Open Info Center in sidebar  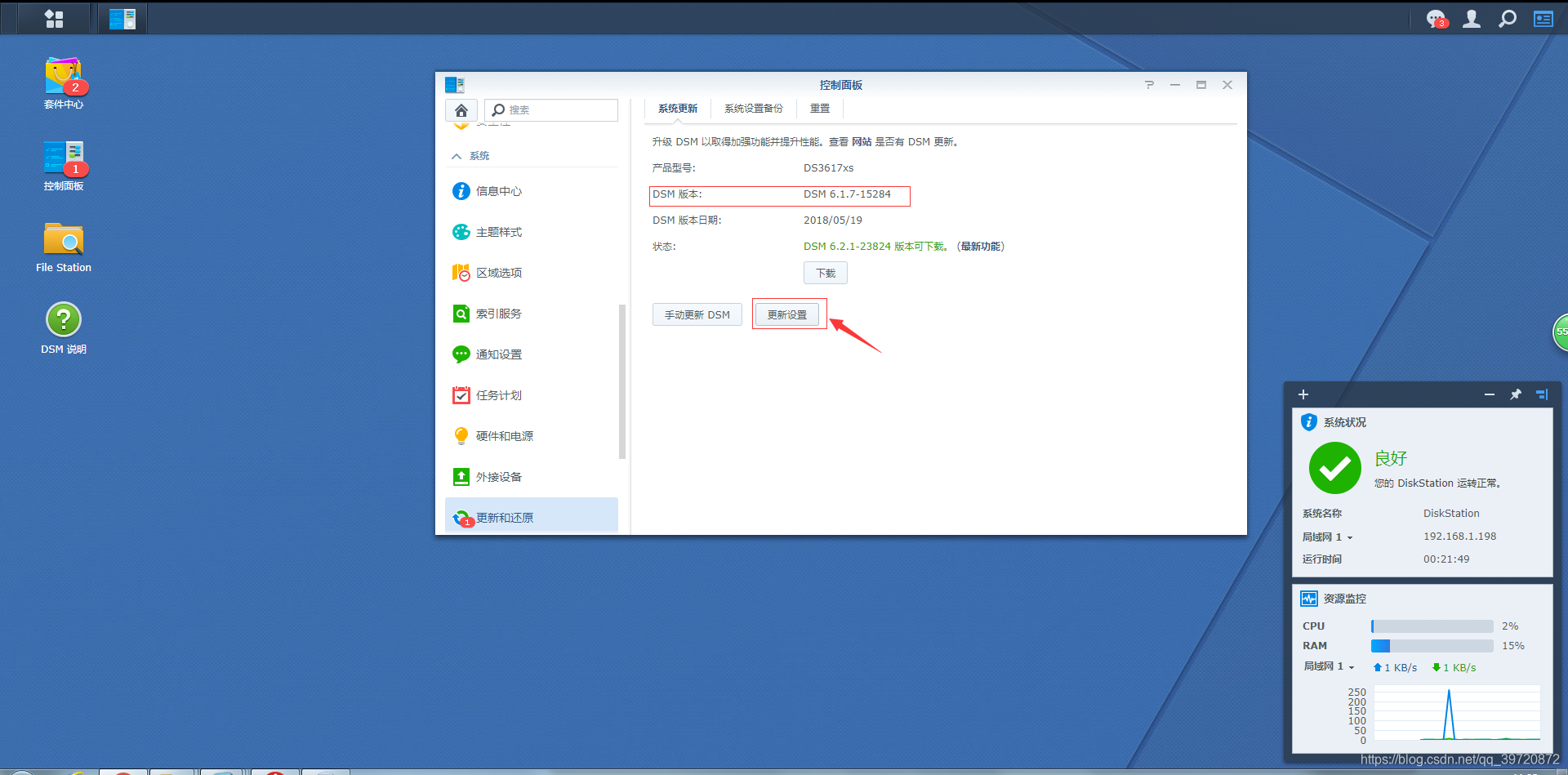click(531, 191)
